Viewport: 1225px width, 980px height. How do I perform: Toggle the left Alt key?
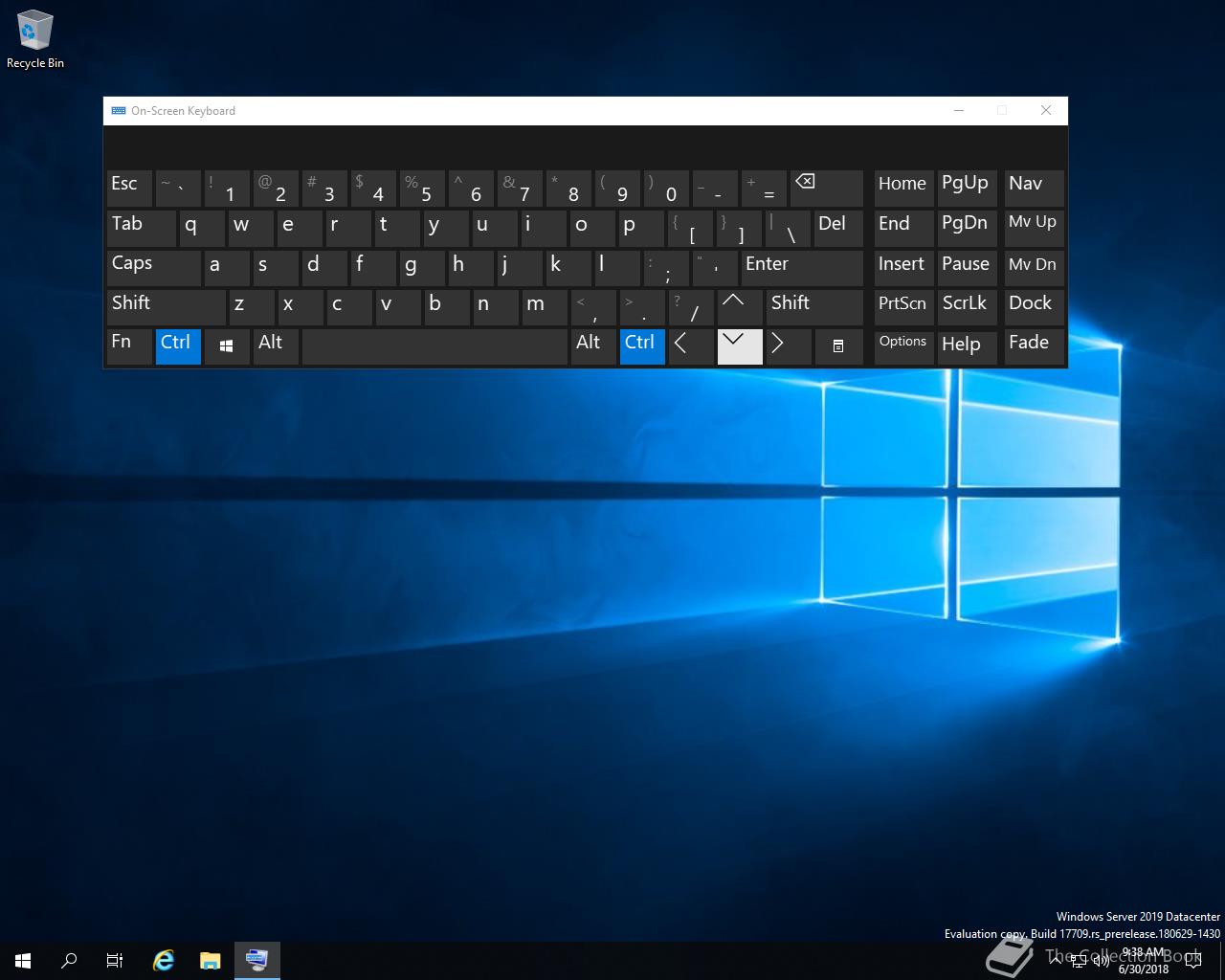click(x=276, y=346)
